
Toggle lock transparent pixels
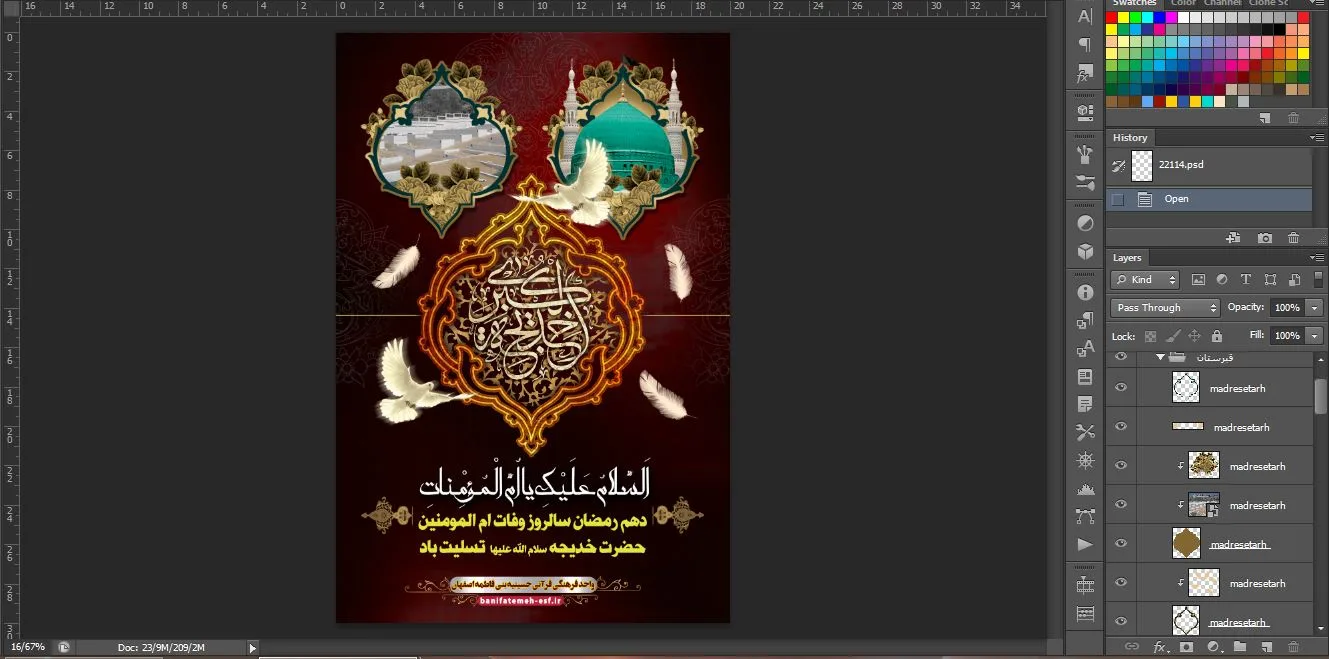pos(1150,336)
